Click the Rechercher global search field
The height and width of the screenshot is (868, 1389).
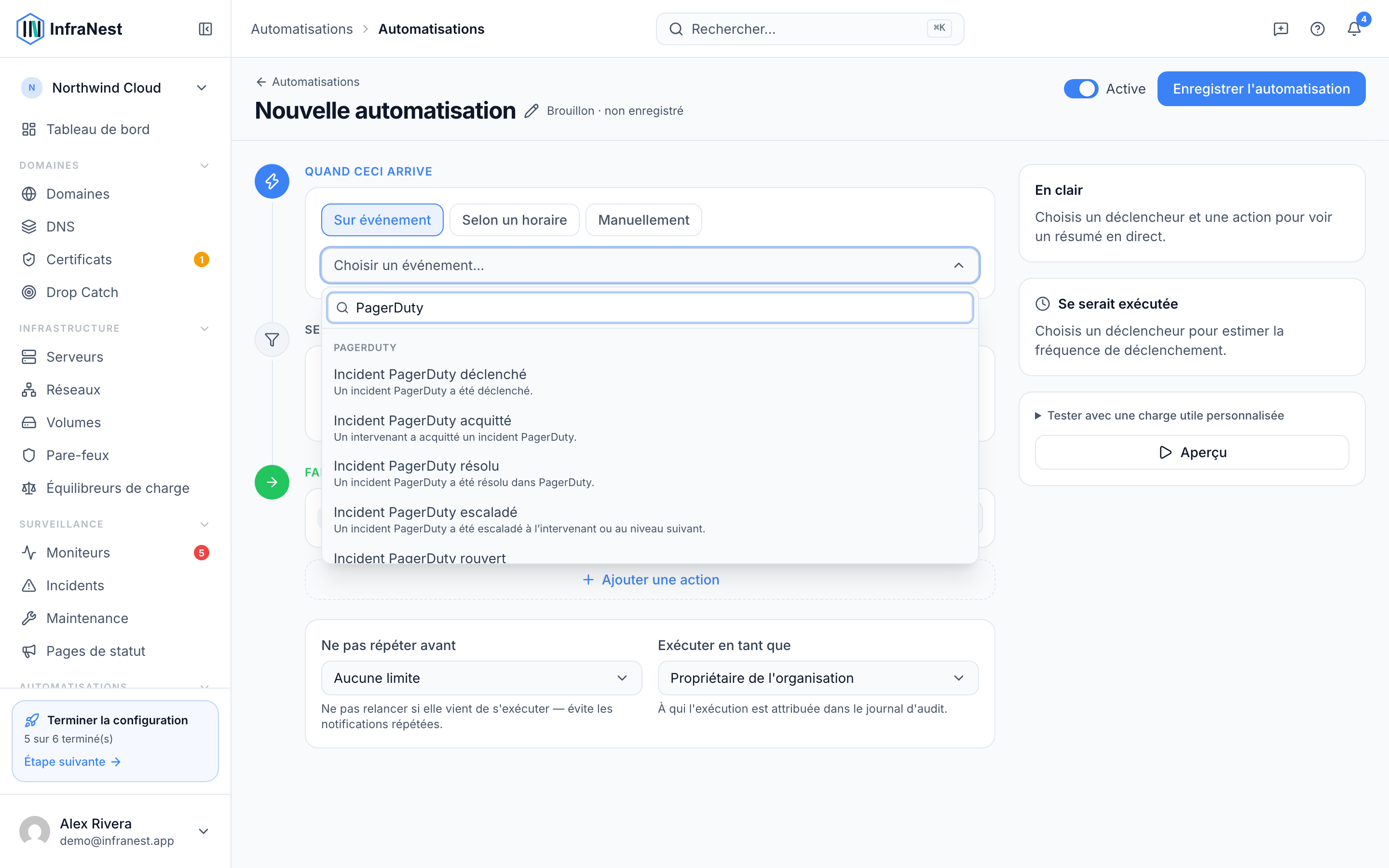click(810, 29)
